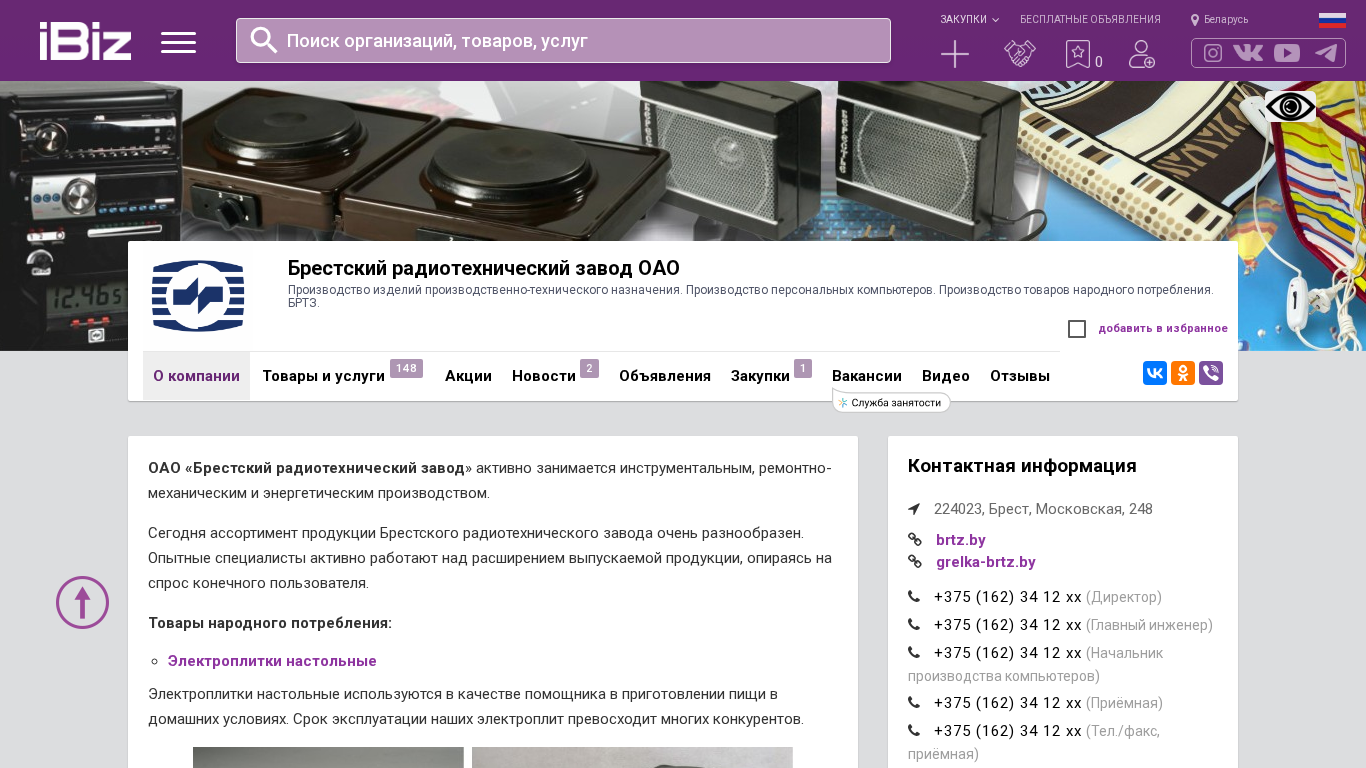Viewport: 1366px width, 768px height.
Task: Click the link icon beside grelka-brtz.by
Action: [915, 562]
